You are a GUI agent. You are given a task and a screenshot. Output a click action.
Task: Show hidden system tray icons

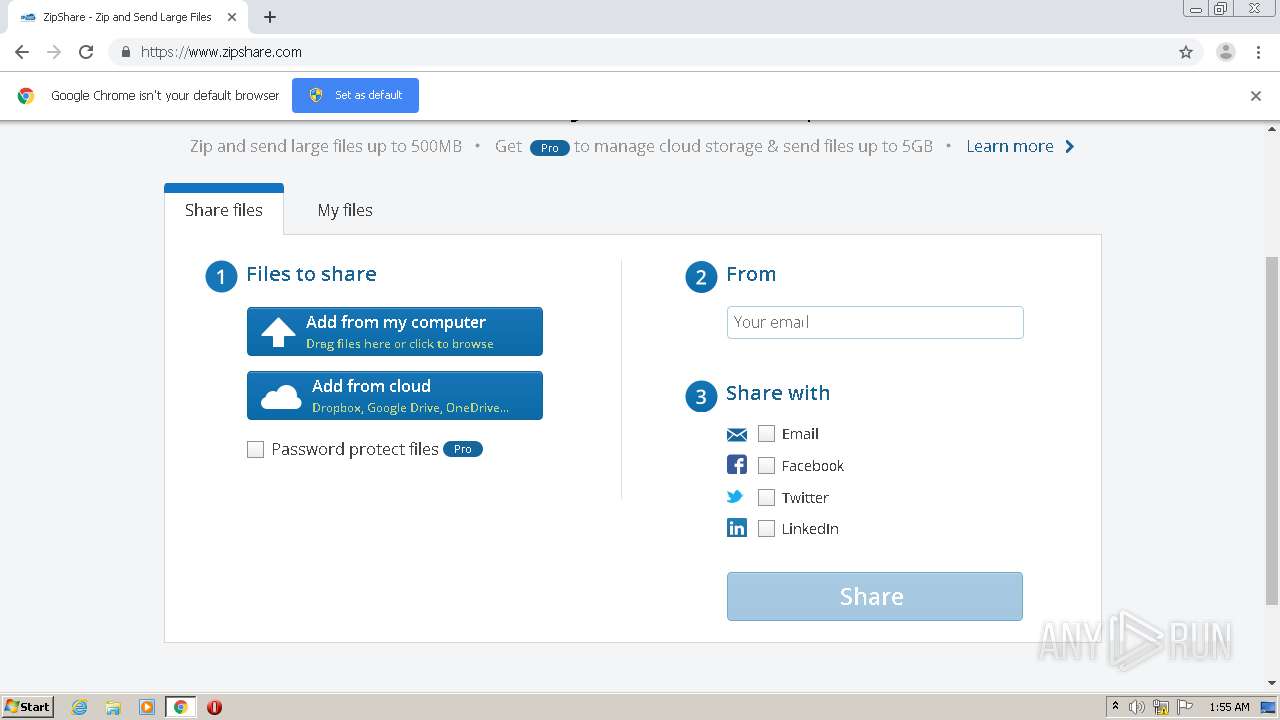tap(1115, 707)
